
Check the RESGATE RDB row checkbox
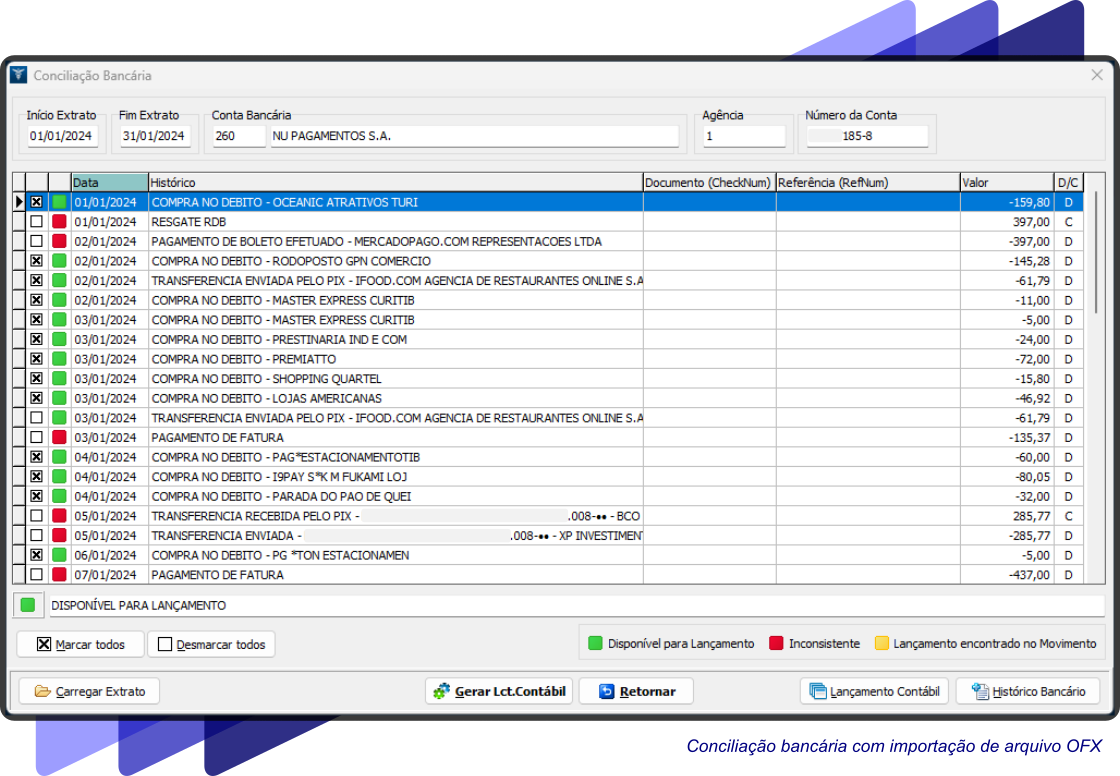click(37, 222)
